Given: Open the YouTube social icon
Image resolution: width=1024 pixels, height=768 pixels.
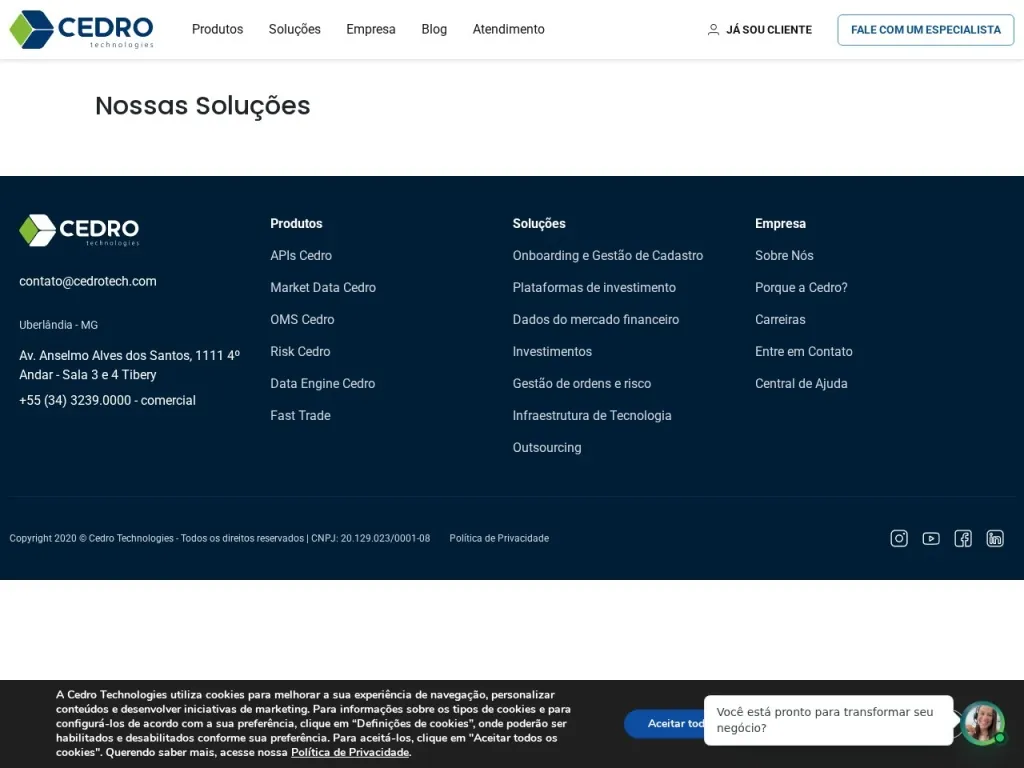Looking at the screenshot, I should (x=931, y=538).
